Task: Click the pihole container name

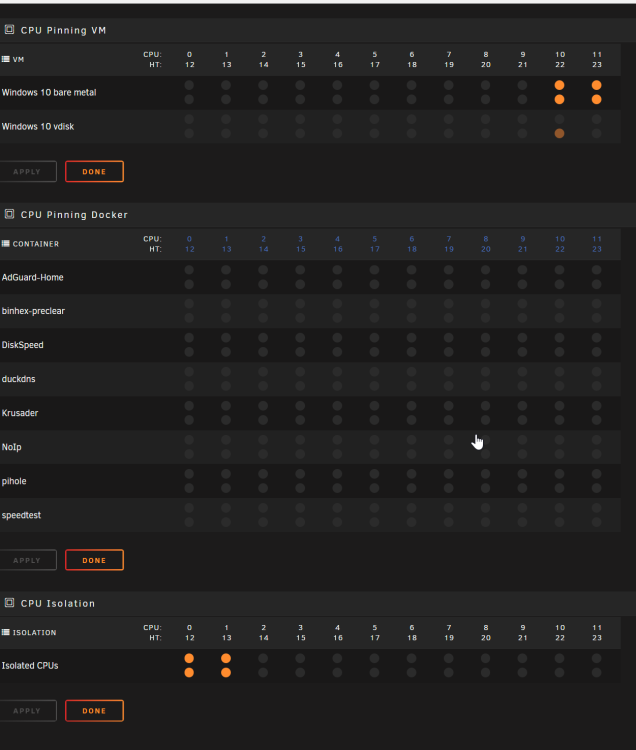Action: point(14,481)
